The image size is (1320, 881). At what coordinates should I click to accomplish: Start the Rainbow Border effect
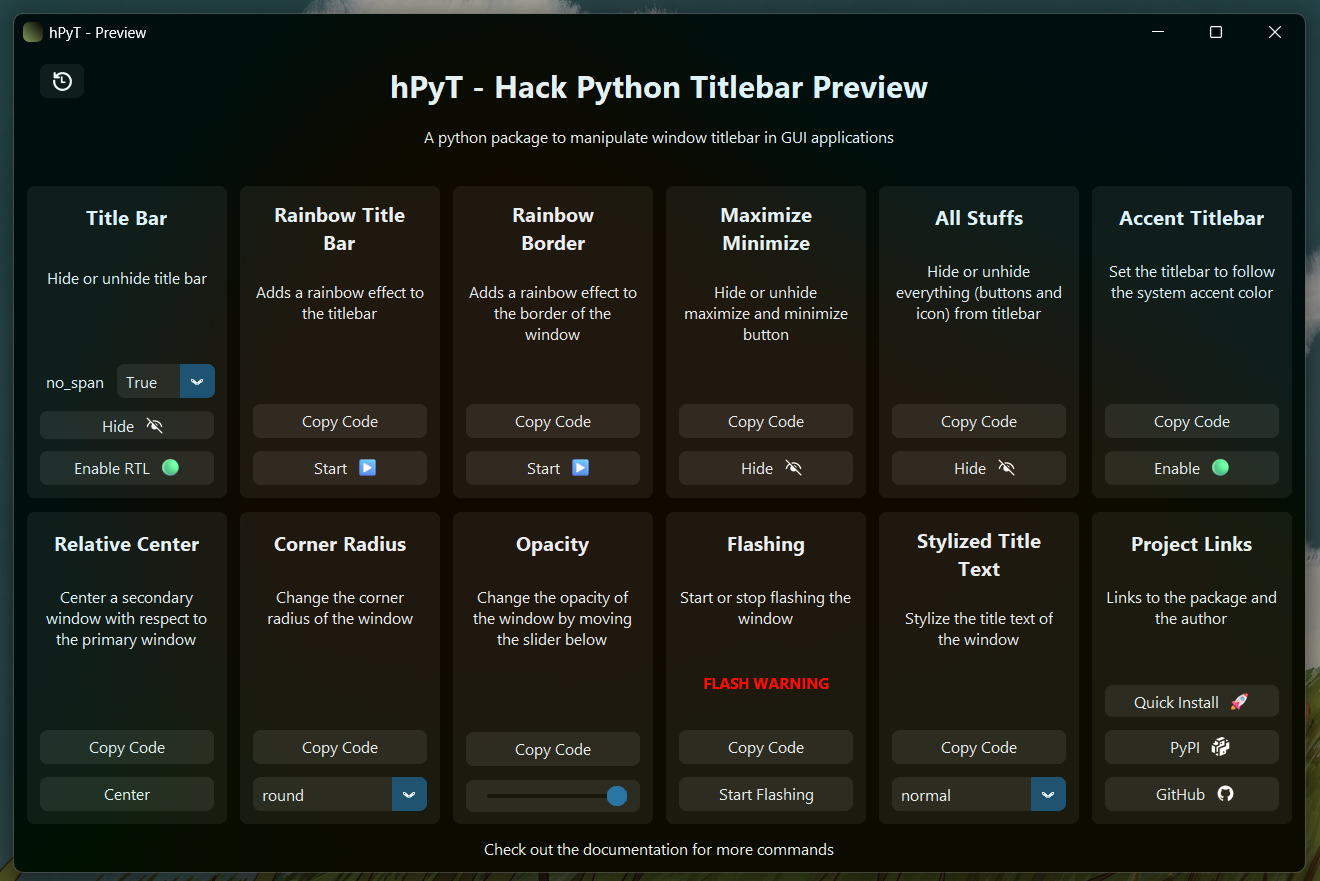[553, 468]
